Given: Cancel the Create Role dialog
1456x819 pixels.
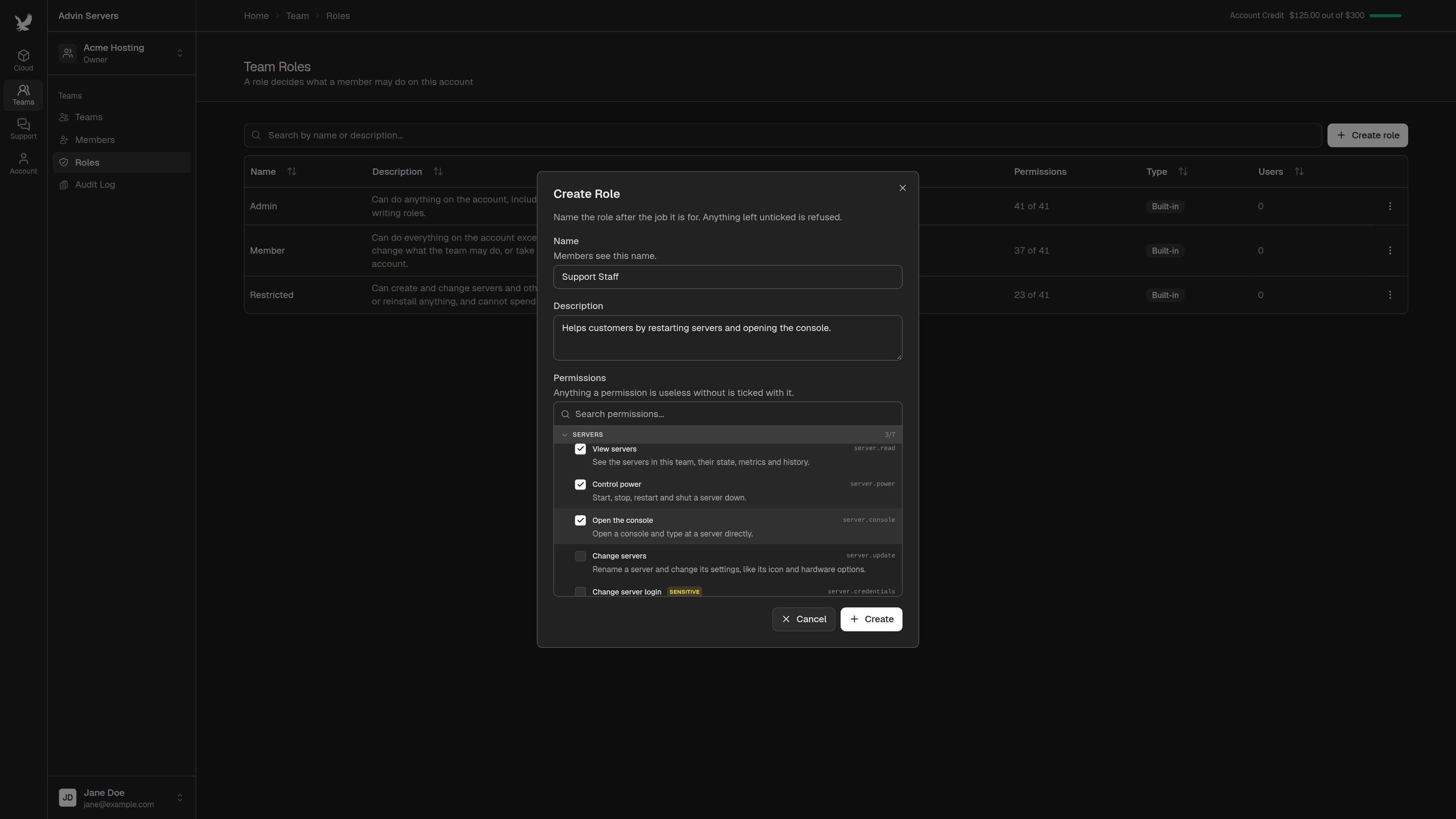Looking at the screenshot, I should tap(803, 619).
